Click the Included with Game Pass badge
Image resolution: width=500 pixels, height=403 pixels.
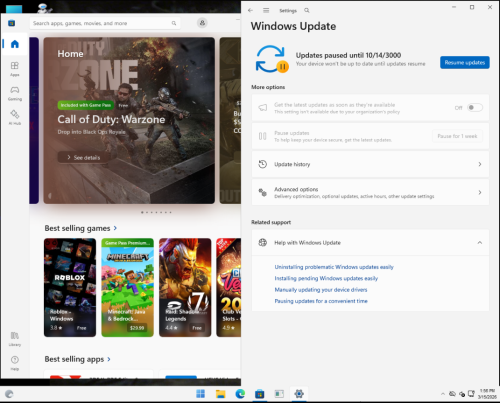(x=86, y=105)
